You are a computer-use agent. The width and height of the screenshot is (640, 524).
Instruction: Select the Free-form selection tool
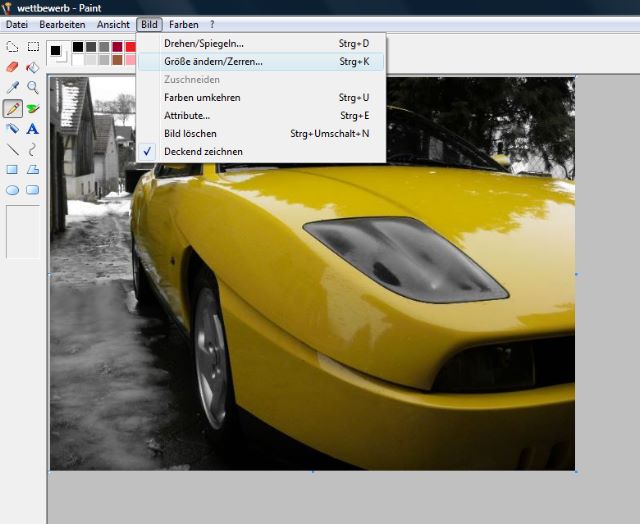tap(13, 46)
